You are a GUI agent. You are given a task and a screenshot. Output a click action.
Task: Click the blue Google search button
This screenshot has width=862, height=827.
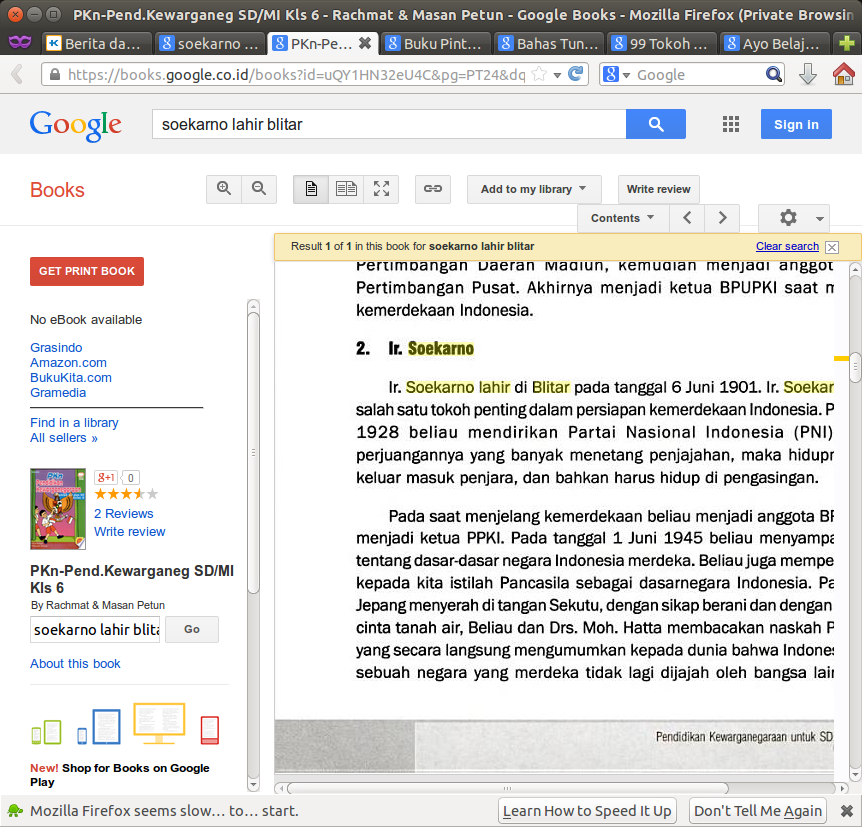656,124
